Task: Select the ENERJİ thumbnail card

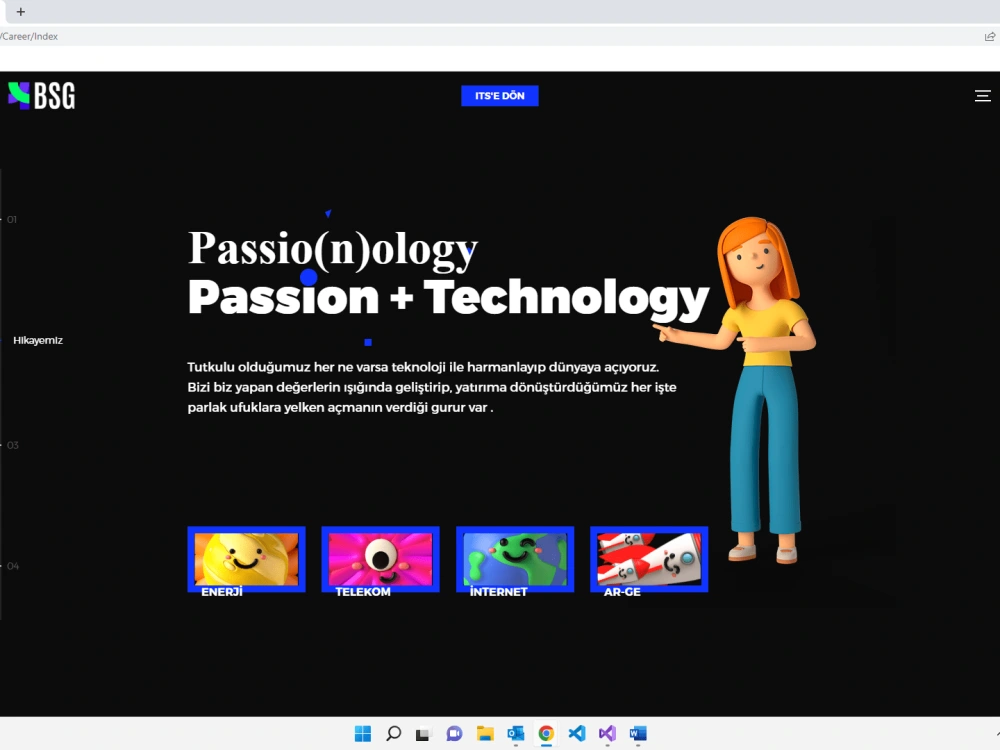Action: 246,559
